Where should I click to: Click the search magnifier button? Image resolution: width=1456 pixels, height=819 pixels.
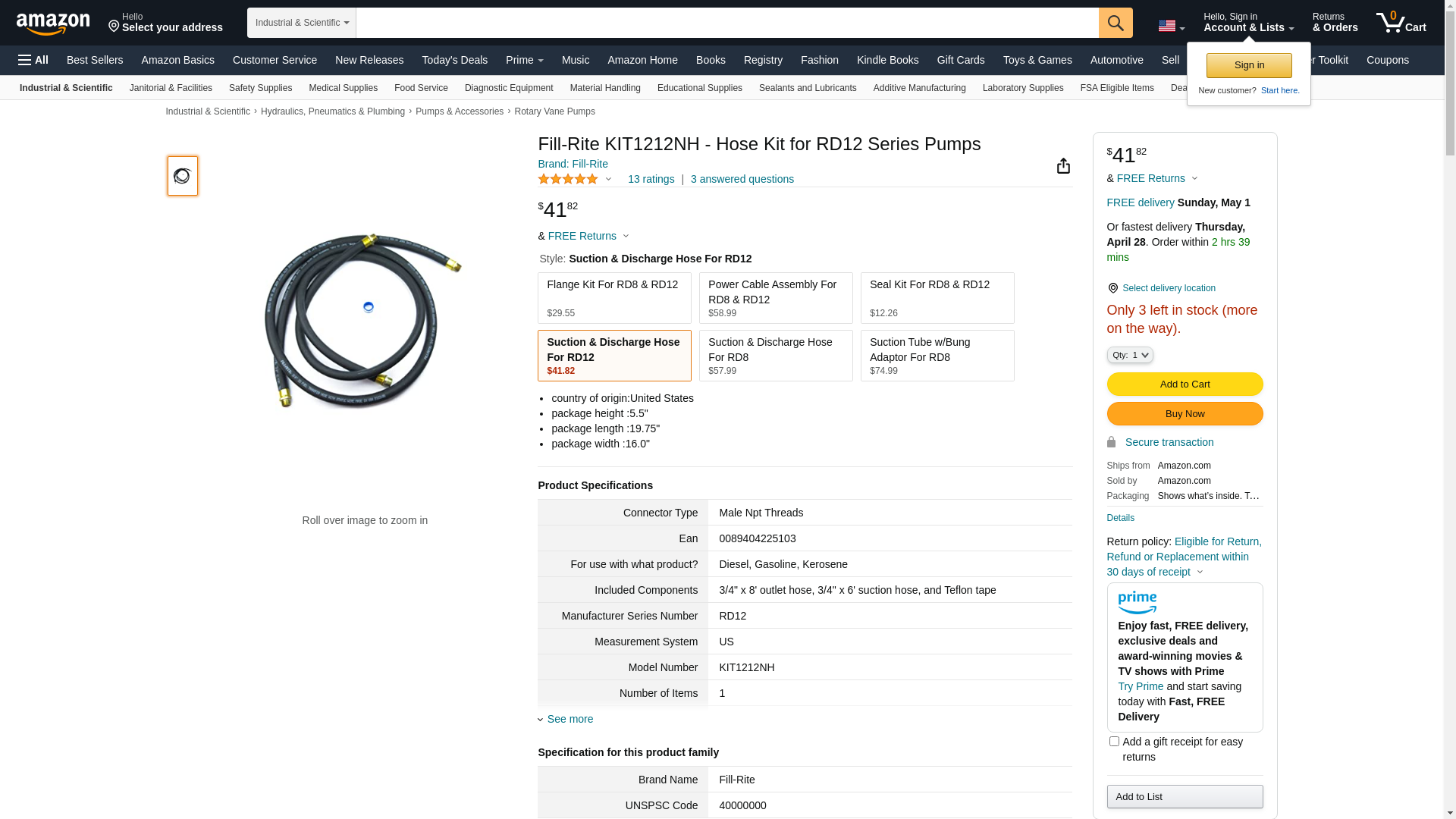1116,23
